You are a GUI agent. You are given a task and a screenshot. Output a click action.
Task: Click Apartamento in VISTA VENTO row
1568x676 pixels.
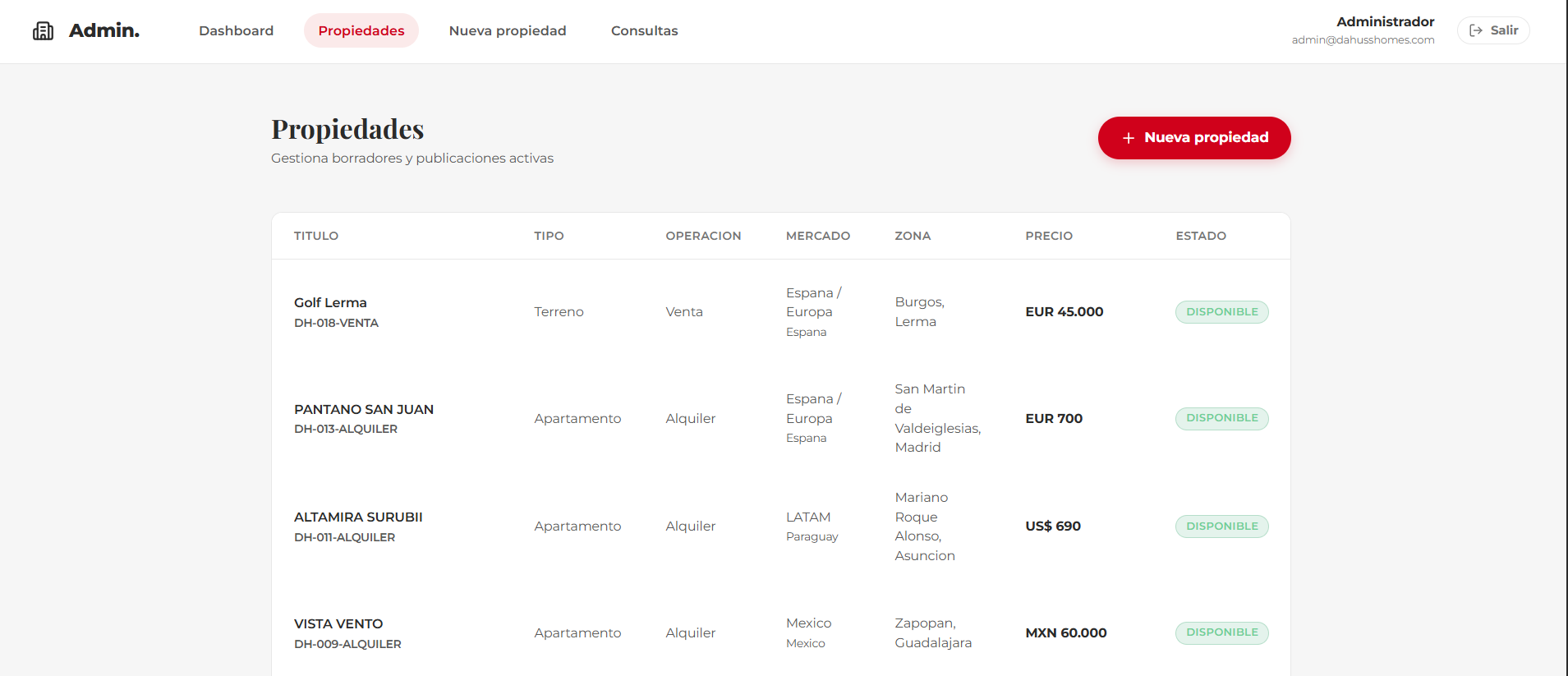click(x=577, y=632)
